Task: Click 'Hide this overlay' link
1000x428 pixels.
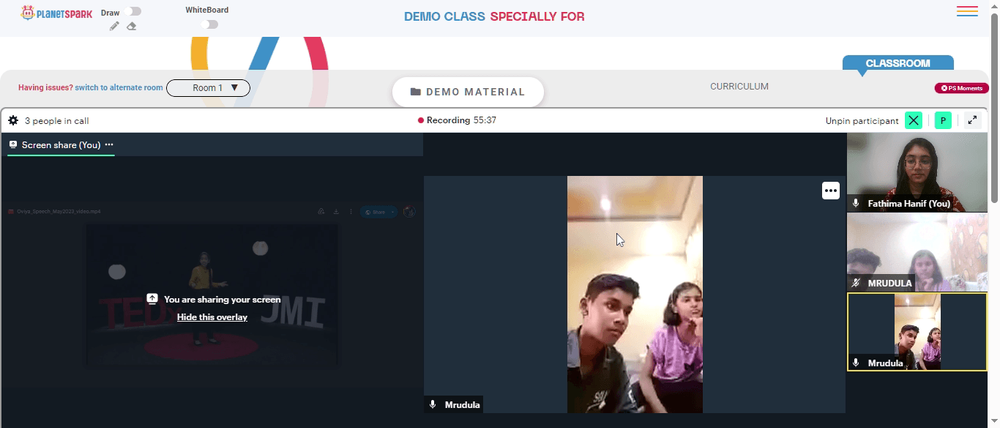Action: 212,317
